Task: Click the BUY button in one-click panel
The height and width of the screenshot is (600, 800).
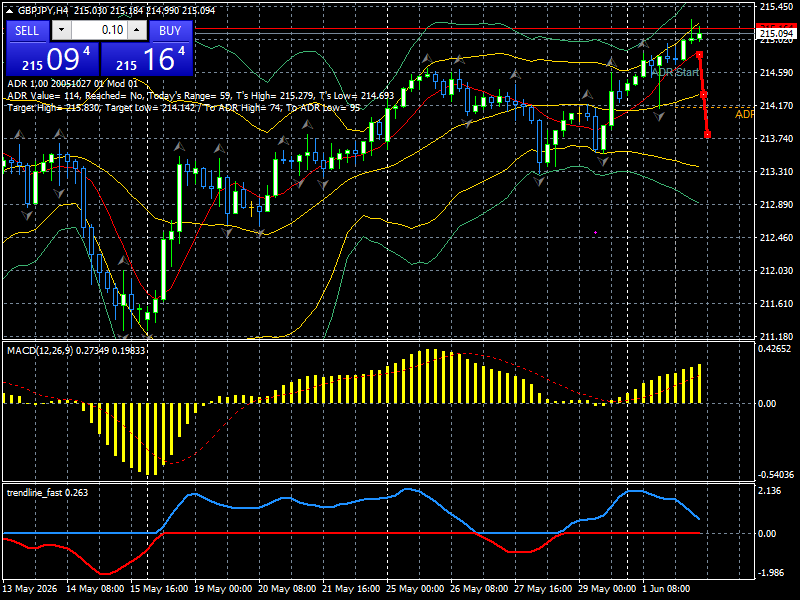Action: coord(170,31)
